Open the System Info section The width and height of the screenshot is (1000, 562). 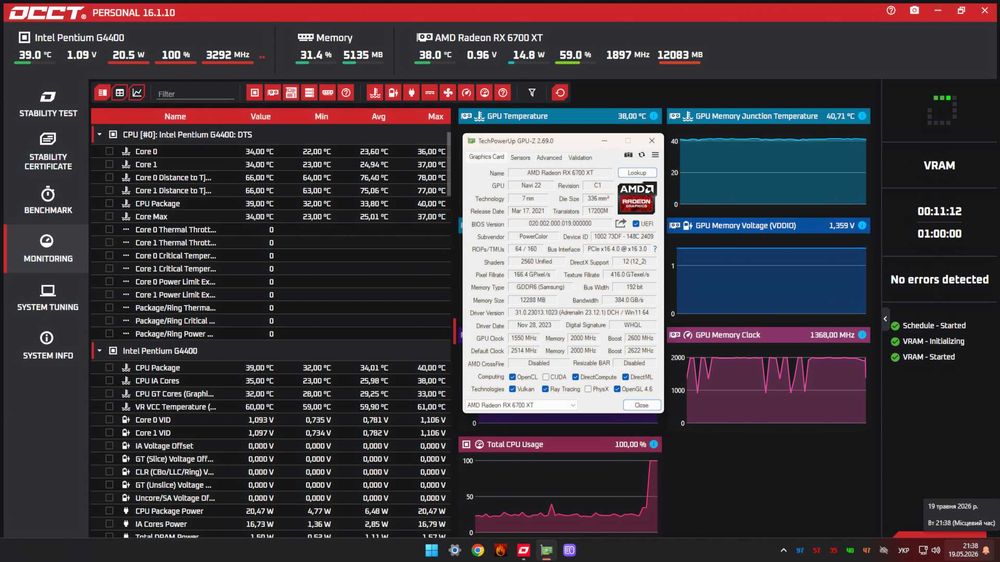48,345
